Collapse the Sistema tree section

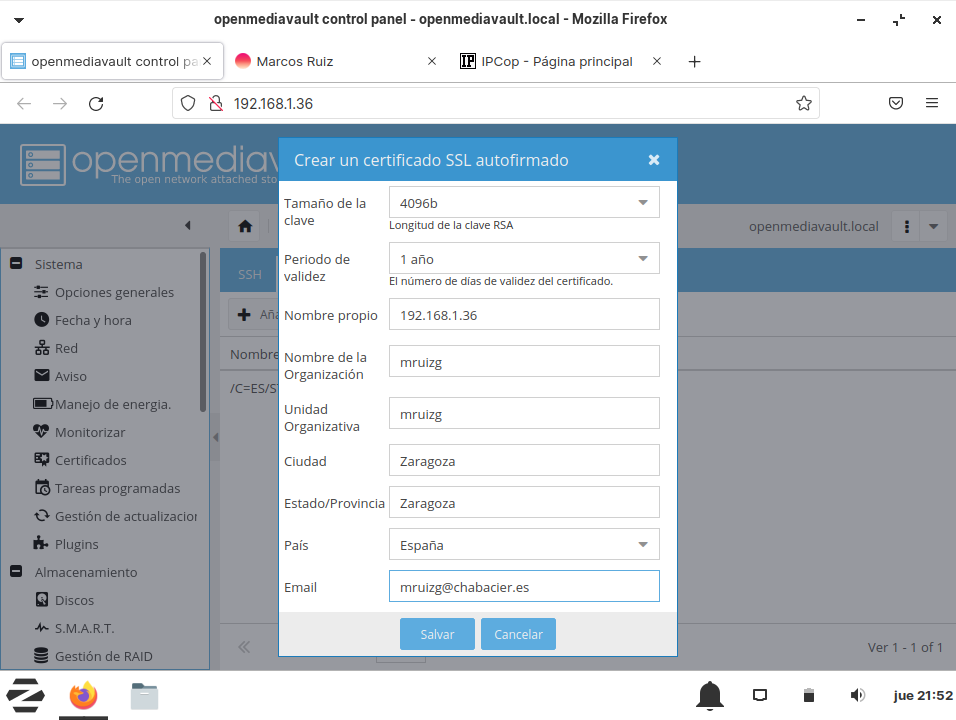click(16, 264)
